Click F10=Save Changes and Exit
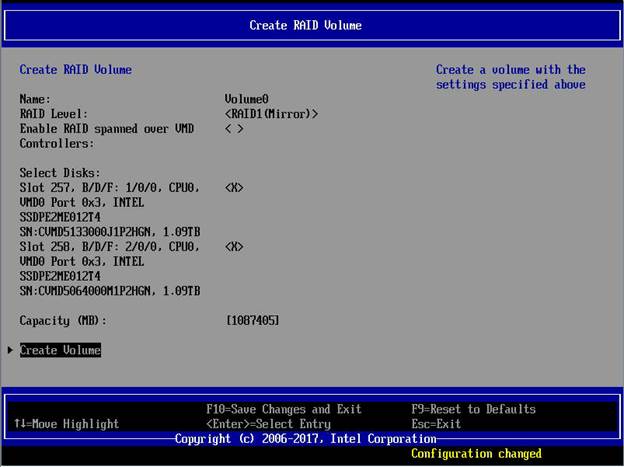Viewport: 624px width, 467px height. [283, 409]
